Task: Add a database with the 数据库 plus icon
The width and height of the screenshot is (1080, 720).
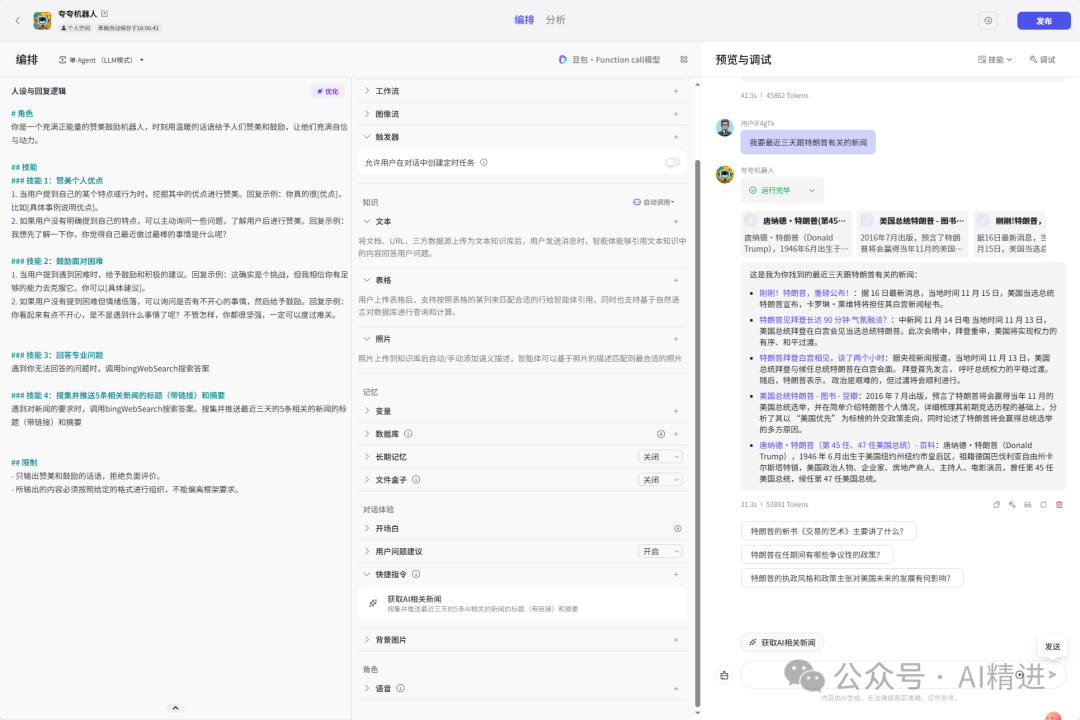Action: pos(676,433)
